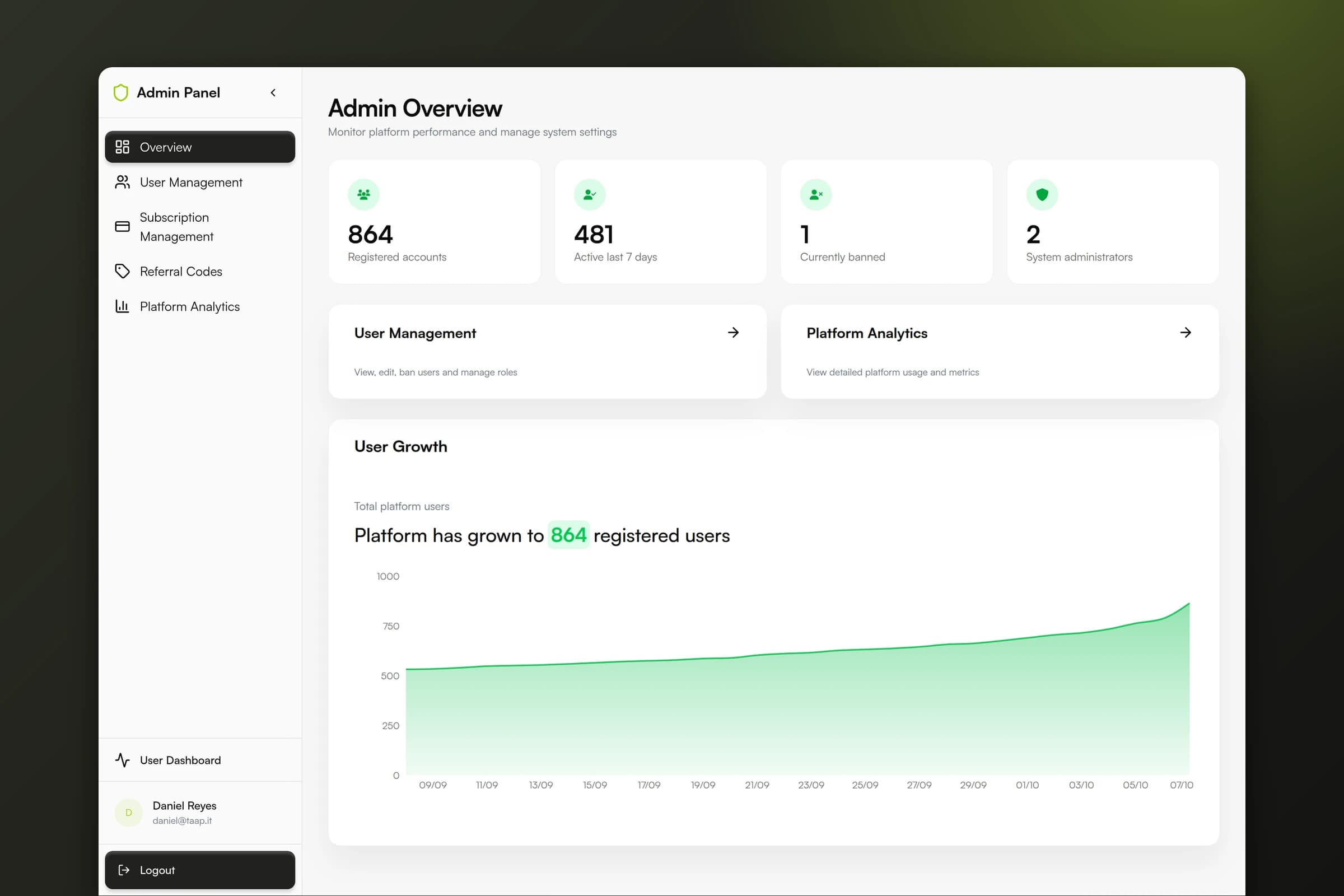
Task: Open Subscription Management in sidebar
Action: [200, 227]
